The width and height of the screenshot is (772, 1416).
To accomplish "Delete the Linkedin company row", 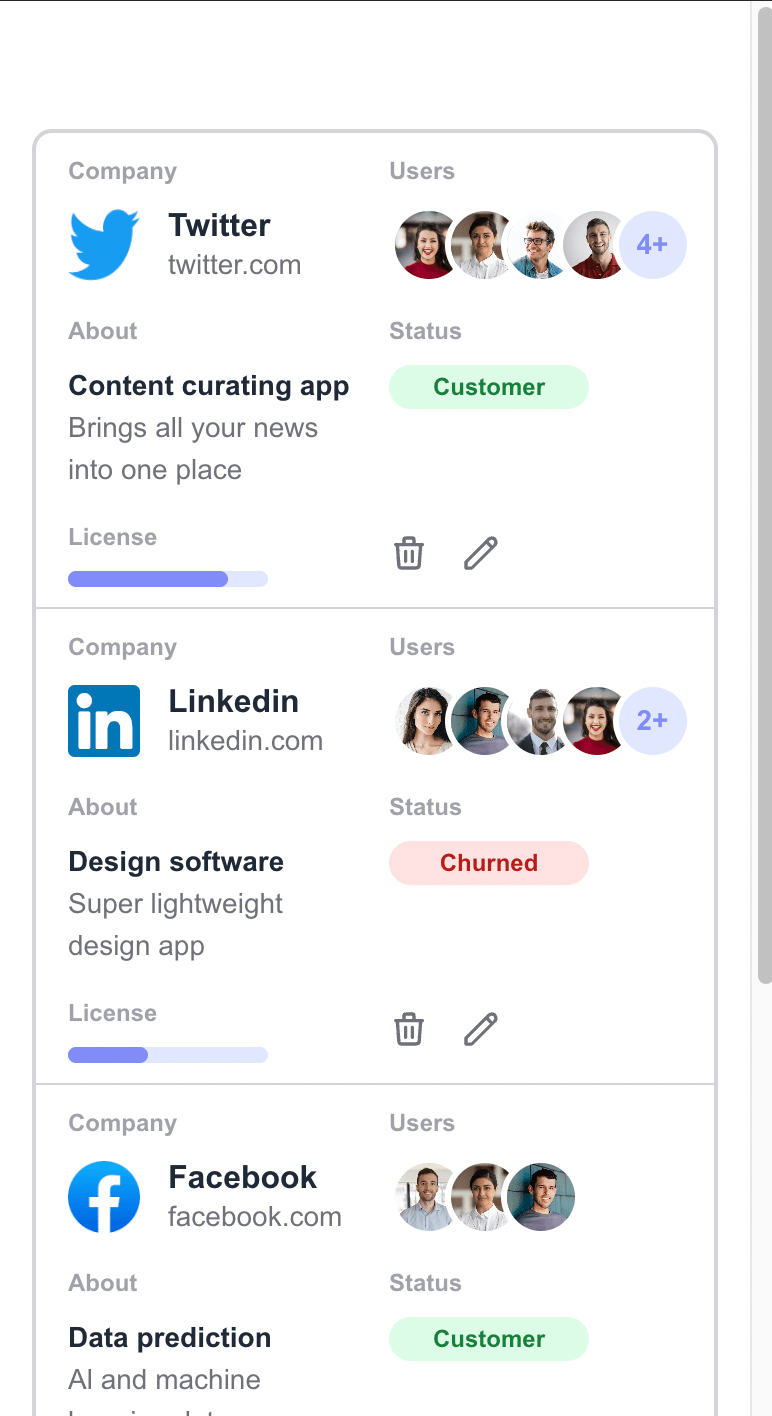I will (x=409, y=1029).
